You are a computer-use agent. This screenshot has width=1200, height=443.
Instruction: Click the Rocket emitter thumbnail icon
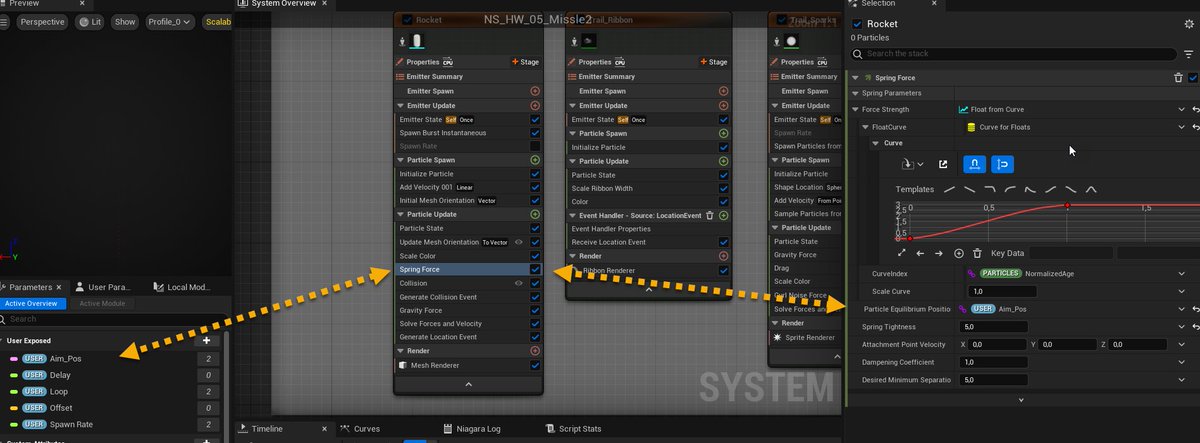417,40
